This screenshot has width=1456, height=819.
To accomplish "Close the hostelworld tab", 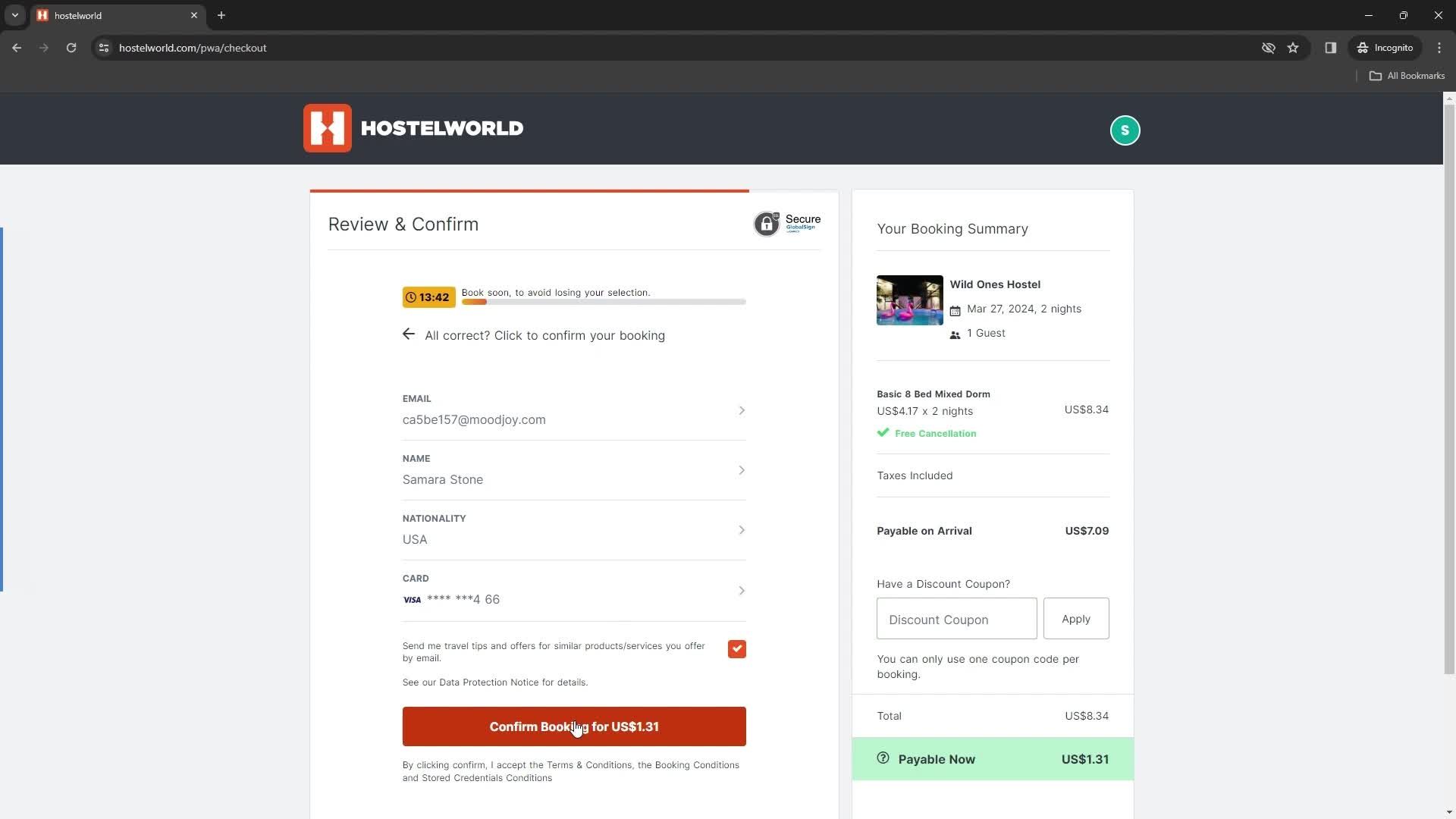I will coord(194,15).
